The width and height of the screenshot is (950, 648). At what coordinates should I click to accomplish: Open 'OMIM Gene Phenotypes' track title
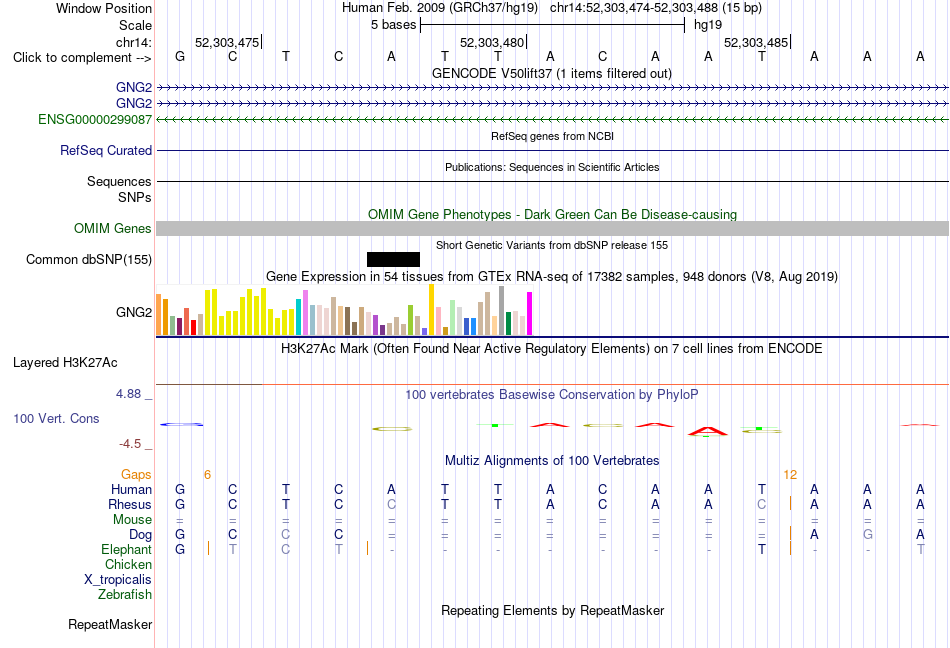(553, 214)
